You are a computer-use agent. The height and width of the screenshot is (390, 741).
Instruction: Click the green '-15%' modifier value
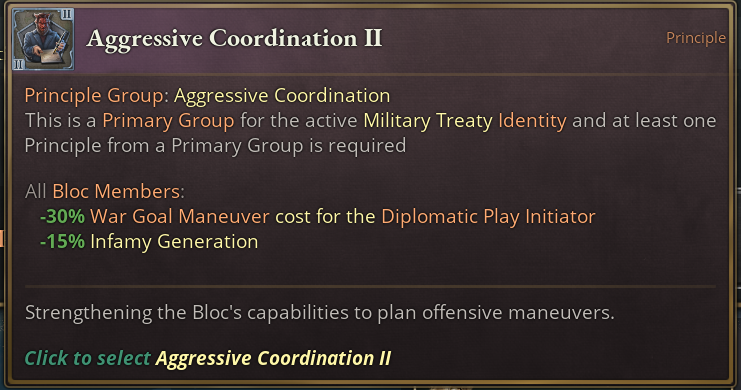pos(62,242)
